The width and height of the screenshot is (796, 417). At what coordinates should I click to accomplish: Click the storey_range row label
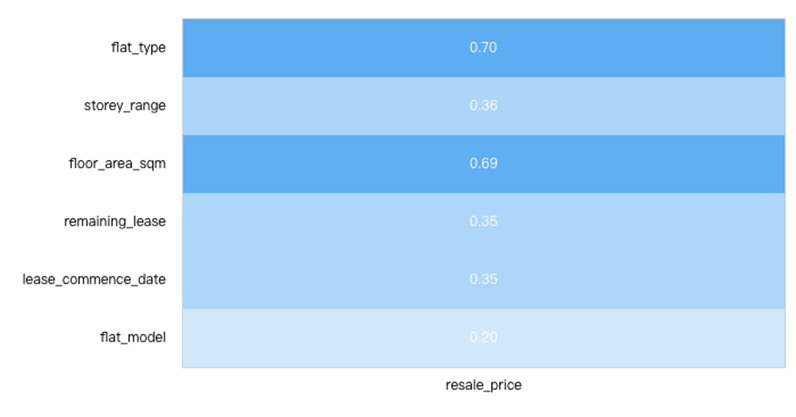point(125,105)
